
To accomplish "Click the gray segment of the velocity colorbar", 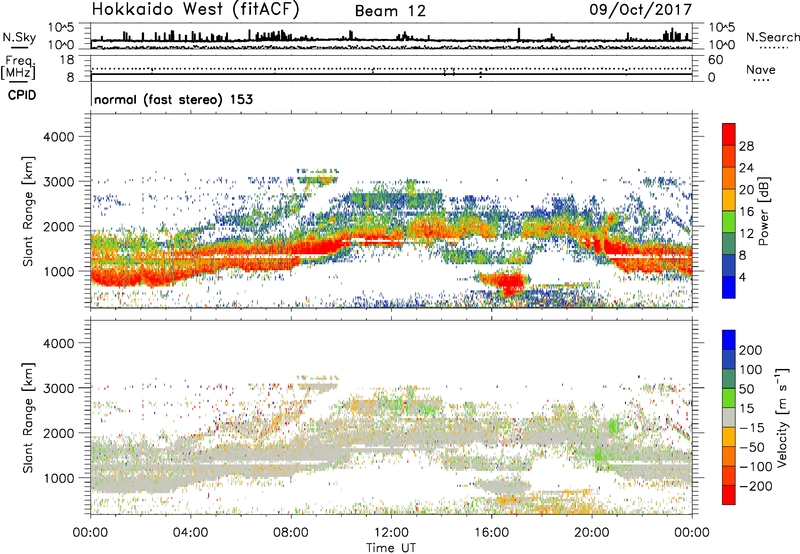I will pos(729,418).
